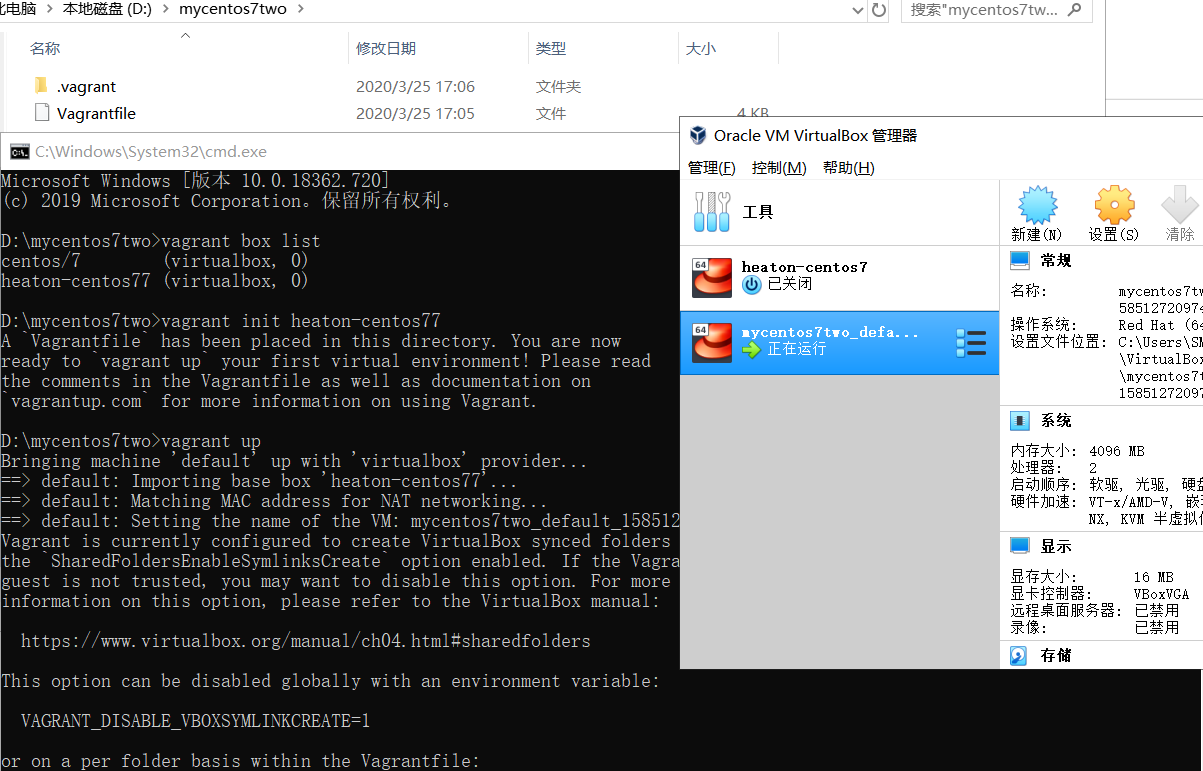Sort files by 大小 column header
The width and height of the screenshot is (1203, 771).
click(x=701, y=48)
